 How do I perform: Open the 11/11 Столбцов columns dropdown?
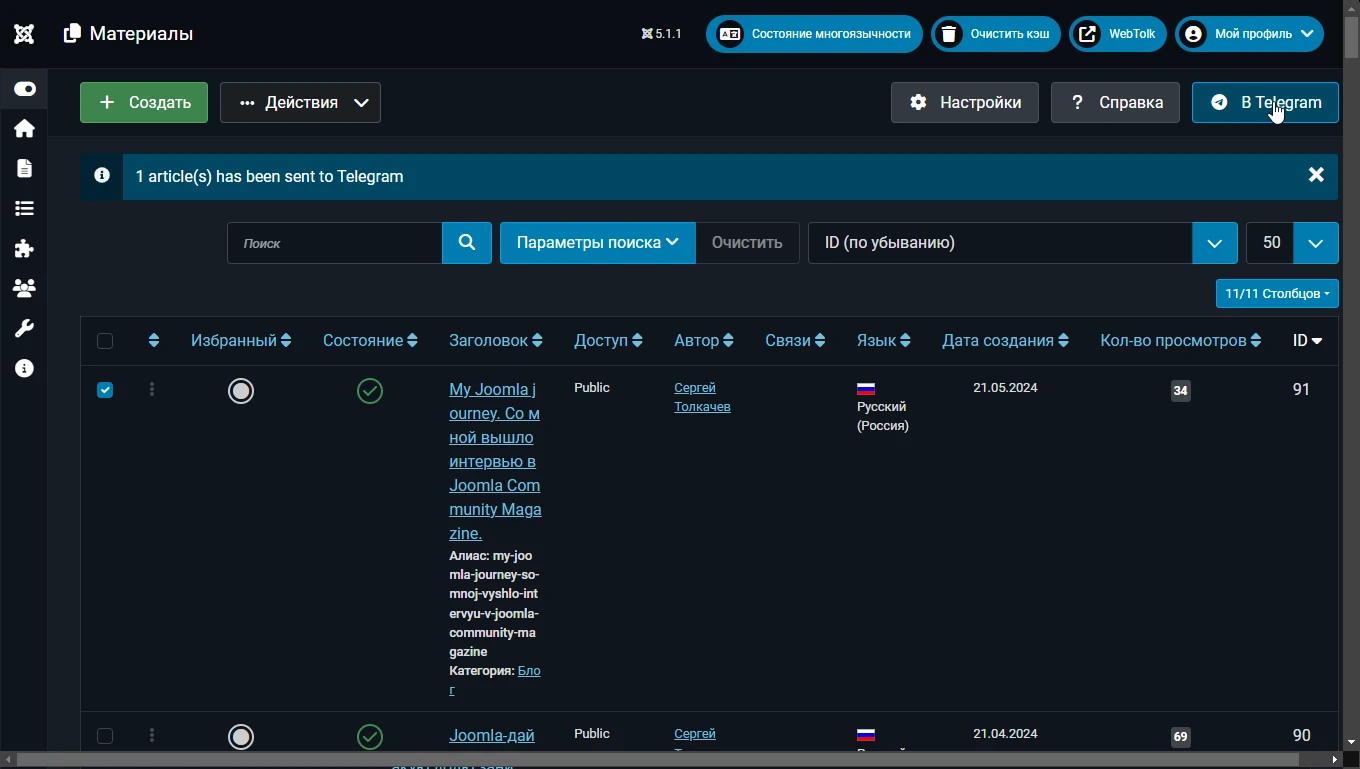coord(1277,294)
